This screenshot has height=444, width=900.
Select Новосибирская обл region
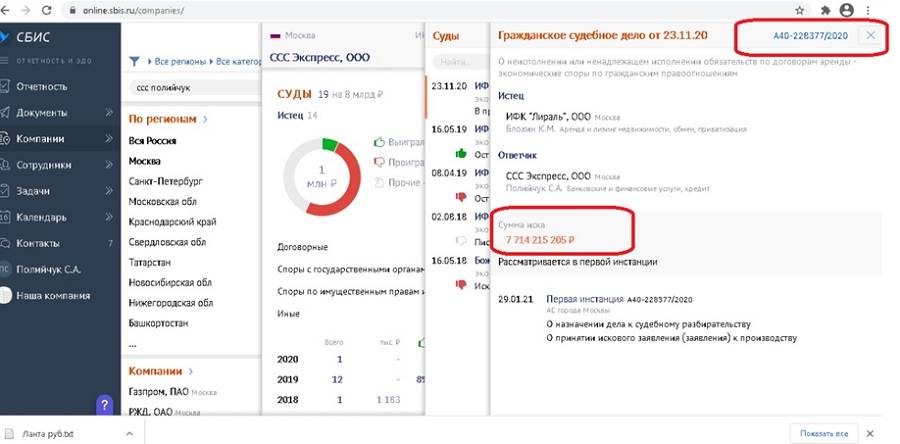pyautogui.click(x=170, y=283)
